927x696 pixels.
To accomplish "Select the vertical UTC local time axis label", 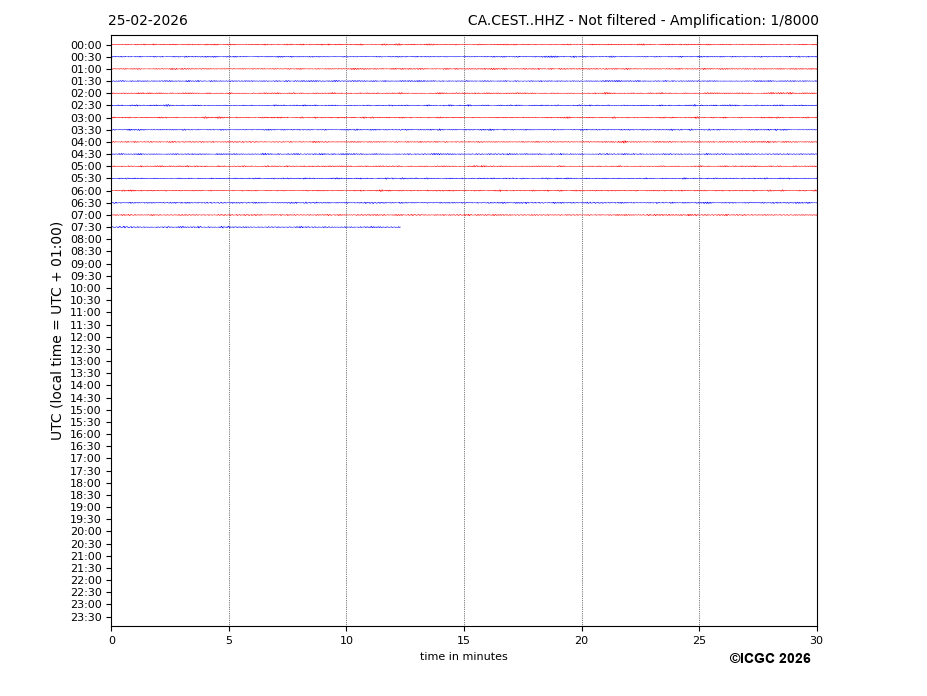I will click(57, 330).
